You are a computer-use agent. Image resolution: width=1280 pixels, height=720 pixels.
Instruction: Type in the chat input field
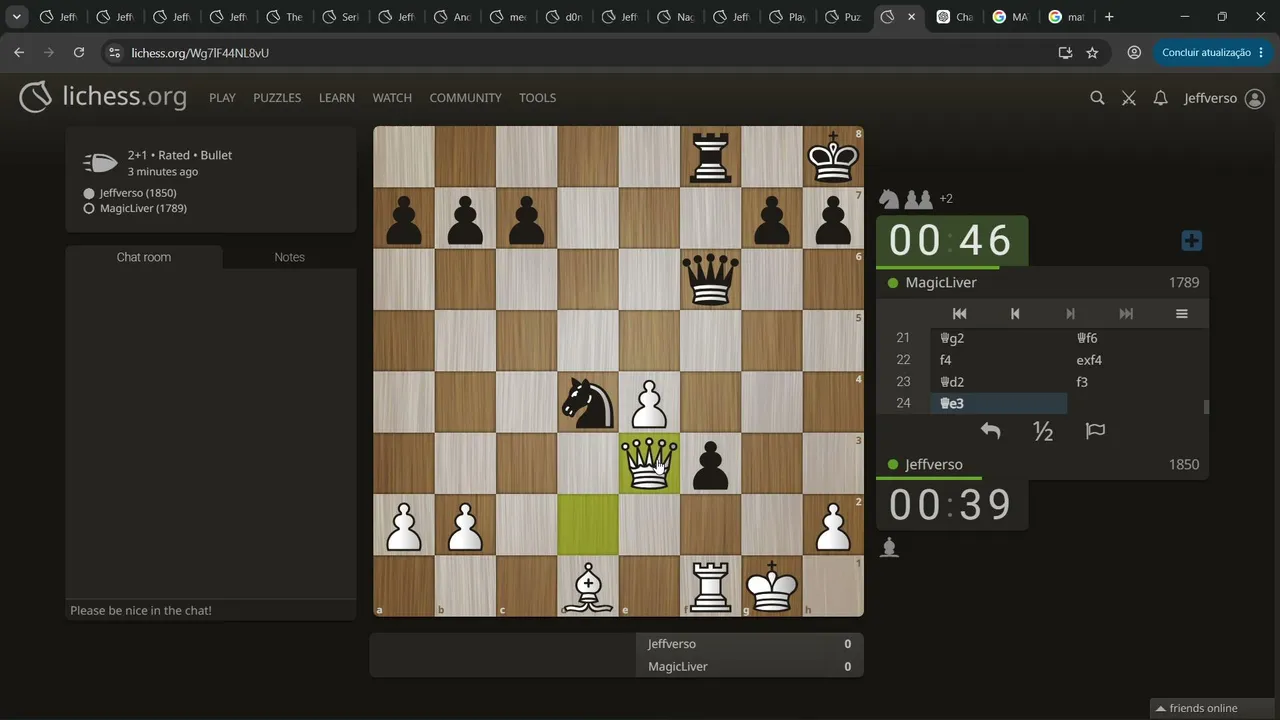pyautogui.click(x=211, y=610)
